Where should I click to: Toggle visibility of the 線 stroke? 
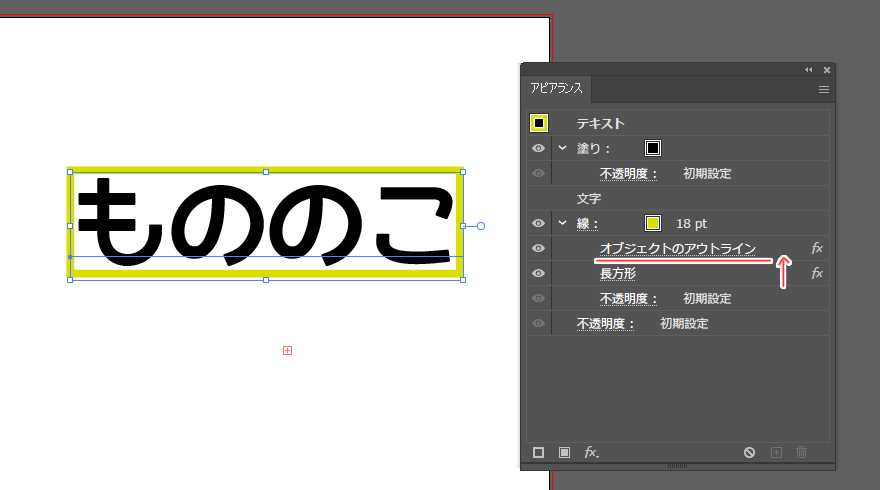pos(539,223)
